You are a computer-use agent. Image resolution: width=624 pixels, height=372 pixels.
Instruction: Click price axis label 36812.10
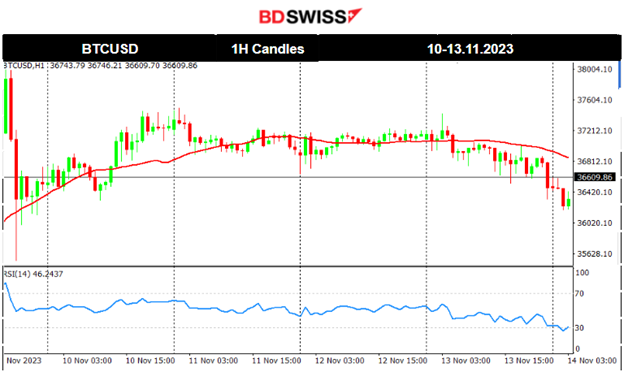[595, 161]
